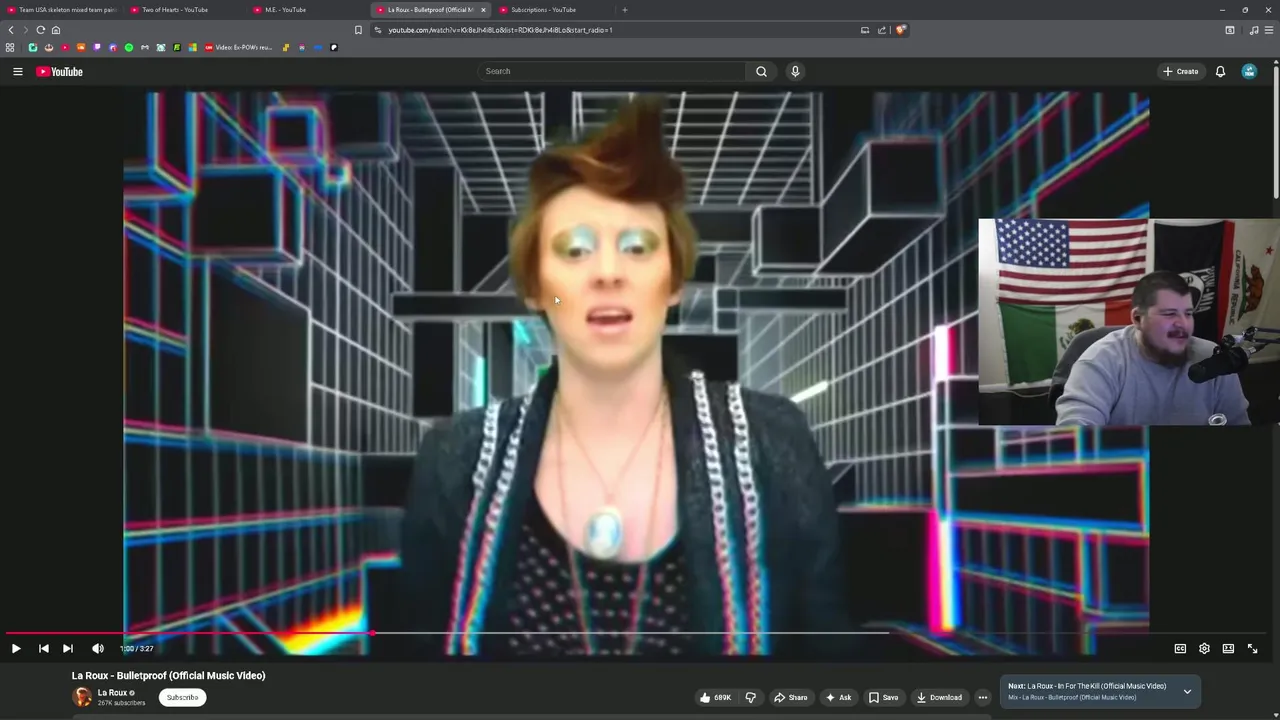Like the video with 689K likes

pos(715,697)
